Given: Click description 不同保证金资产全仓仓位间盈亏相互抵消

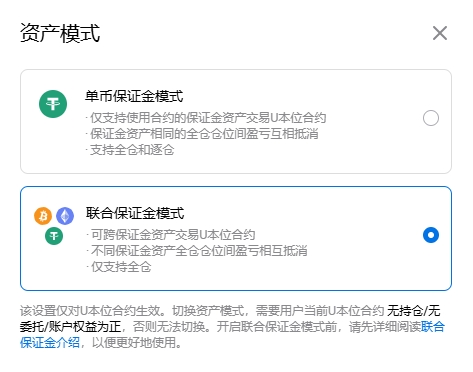Looking at the screenshot, I should (197, 251).
